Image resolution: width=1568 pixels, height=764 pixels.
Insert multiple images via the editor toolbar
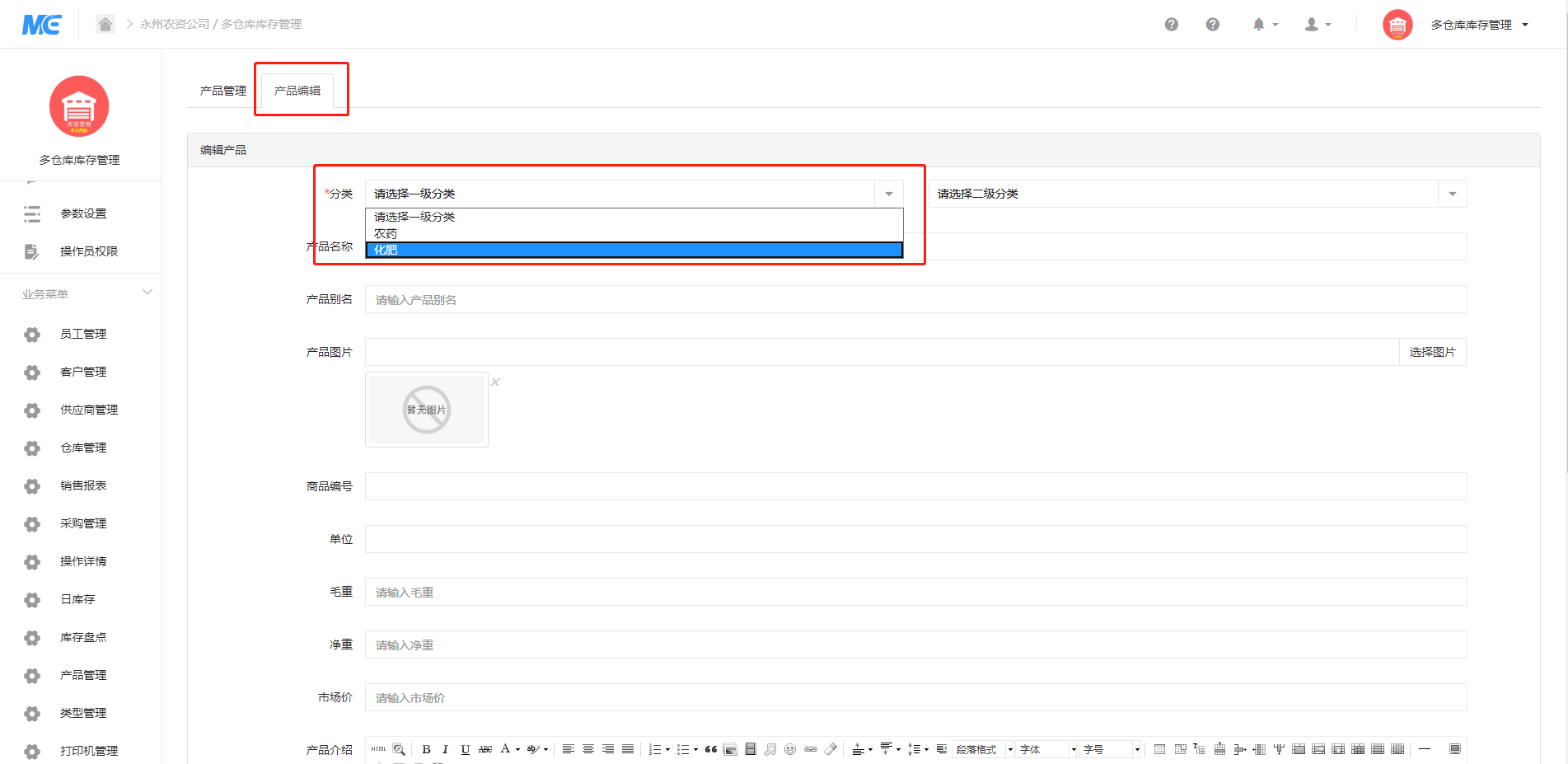point(730,749)
